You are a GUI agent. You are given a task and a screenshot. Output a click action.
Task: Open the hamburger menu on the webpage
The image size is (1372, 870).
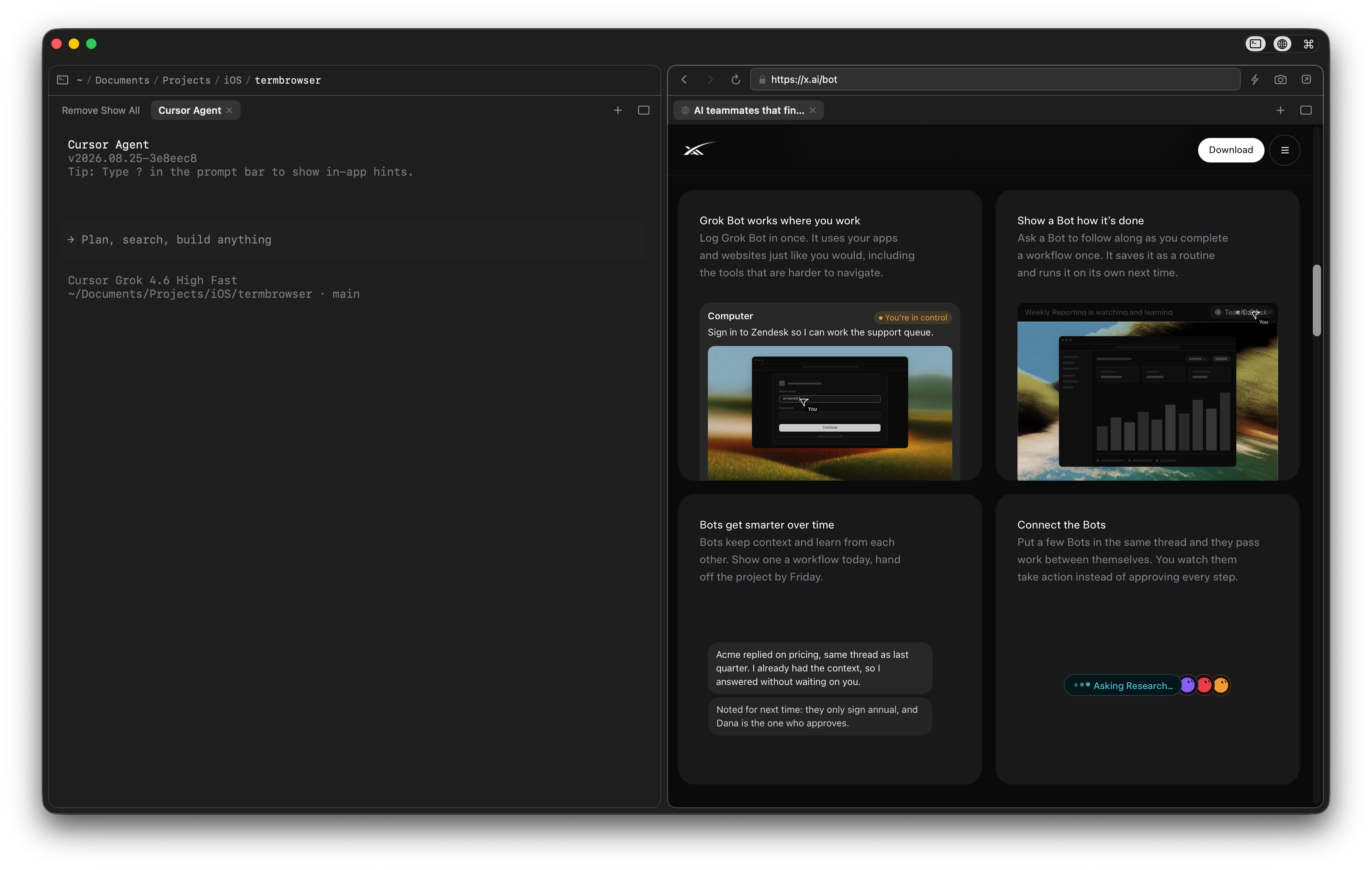1284,150
